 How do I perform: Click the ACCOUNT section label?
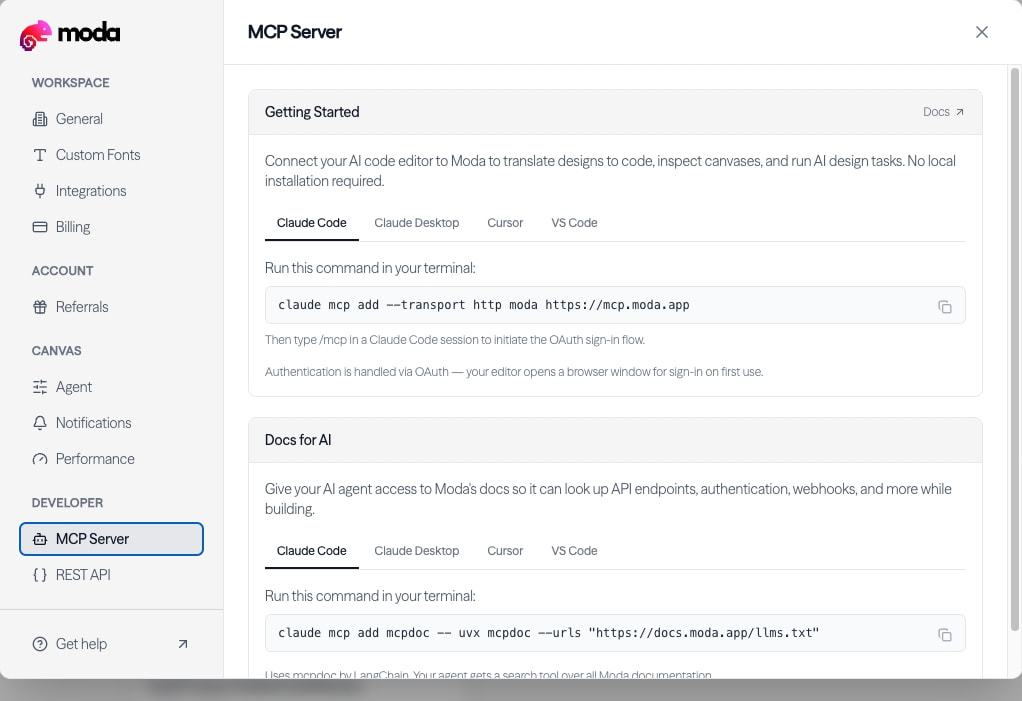[63, 271]
